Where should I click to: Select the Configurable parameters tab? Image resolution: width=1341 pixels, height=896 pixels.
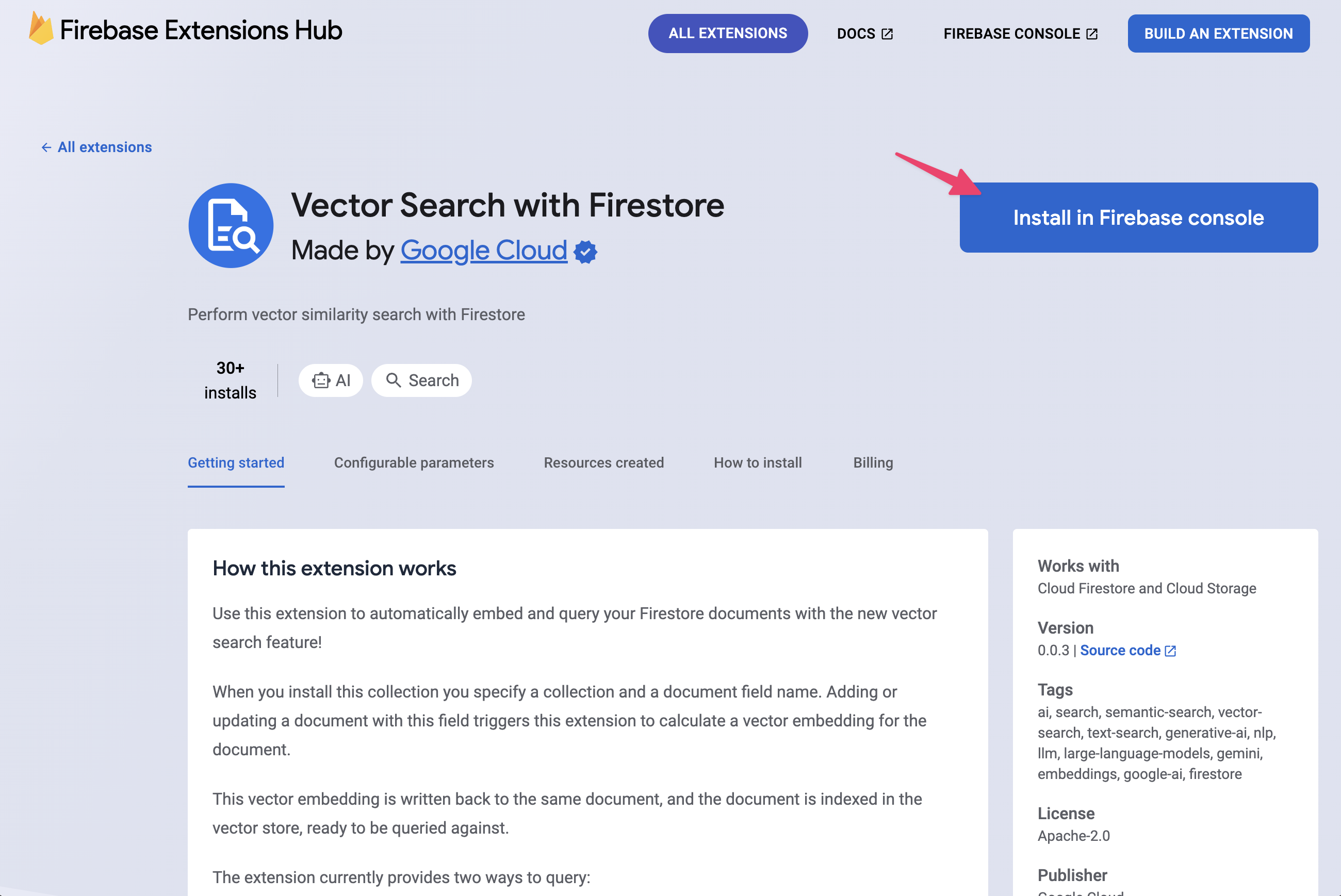click(x=413, y=462)
